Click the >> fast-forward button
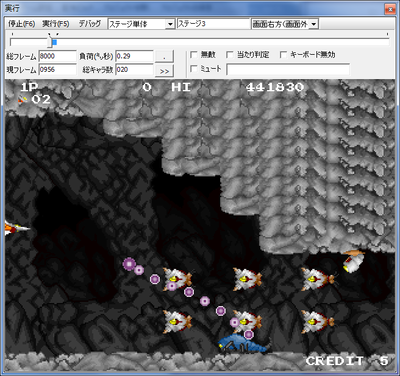This screenshot has height=376, width=400. coord(164,71)
